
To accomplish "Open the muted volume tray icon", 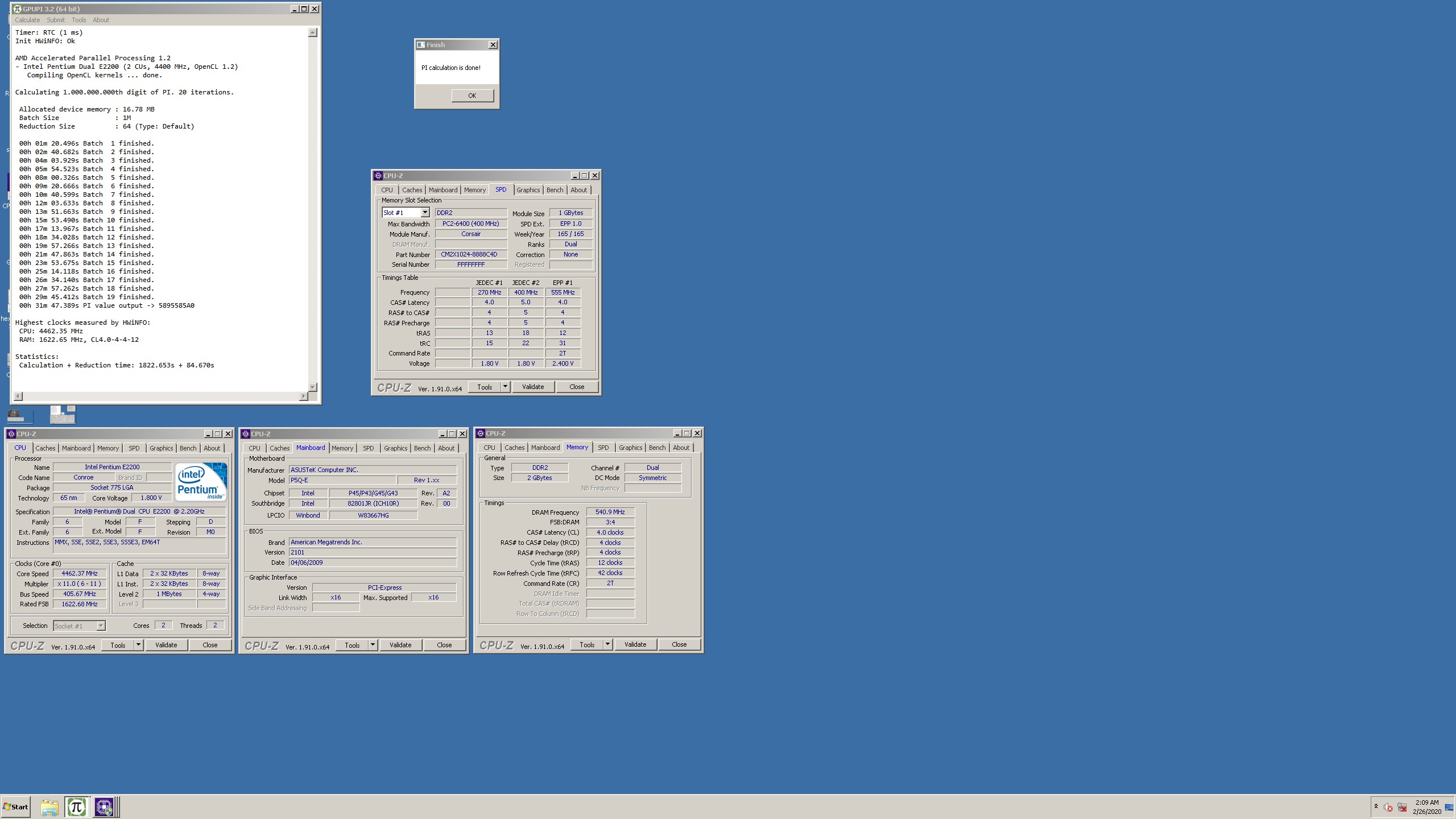I will (x=1388, y=807).
